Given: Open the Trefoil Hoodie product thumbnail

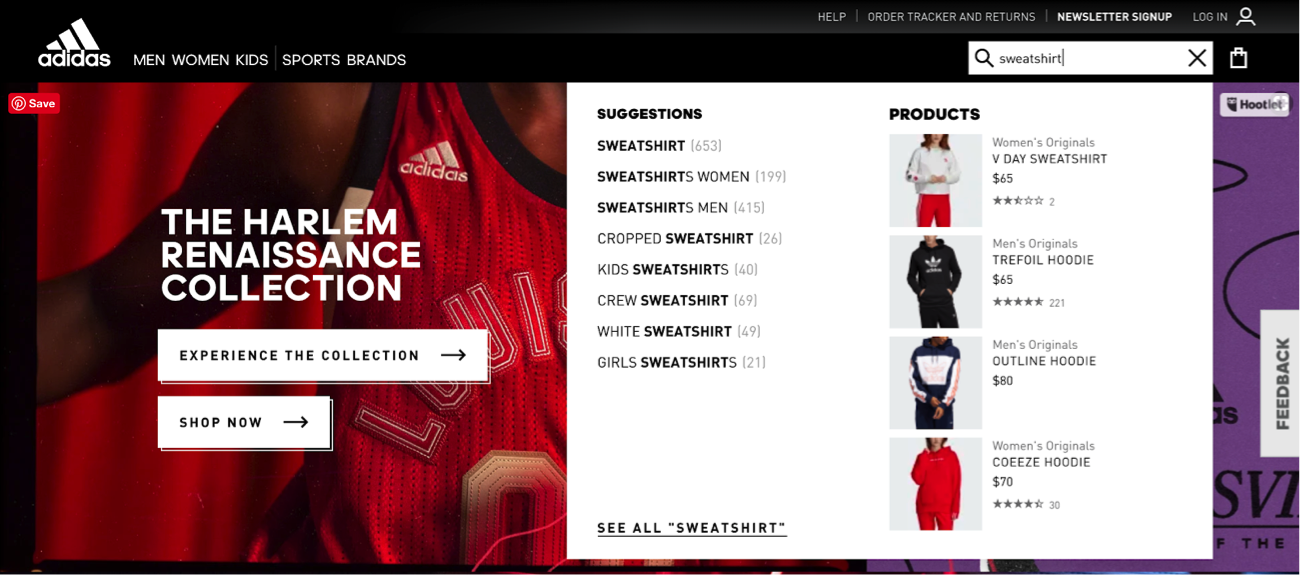Looking at the screenshot, I should 936,282.
